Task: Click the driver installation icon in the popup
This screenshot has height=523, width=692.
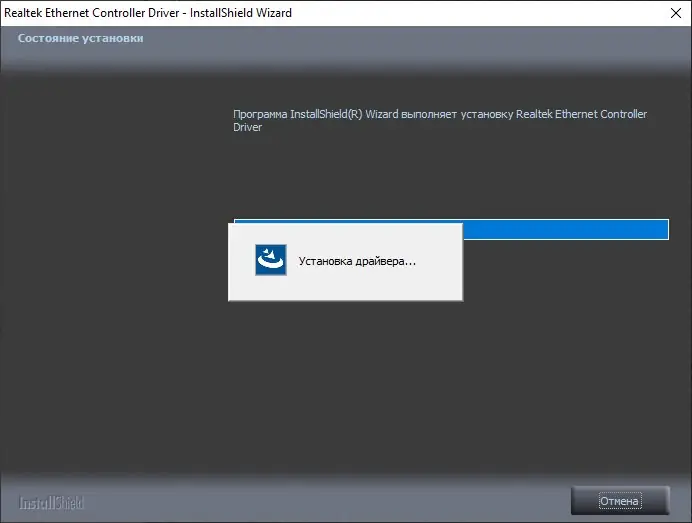Action: [271, 260]
